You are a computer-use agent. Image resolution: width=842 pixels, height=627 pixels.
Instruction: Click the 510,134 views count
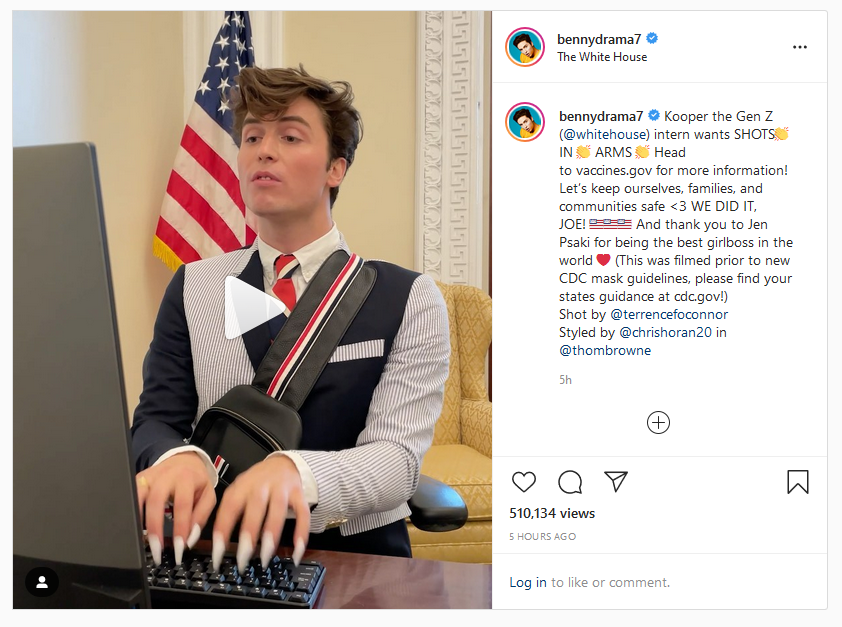(x=552, y=513)
